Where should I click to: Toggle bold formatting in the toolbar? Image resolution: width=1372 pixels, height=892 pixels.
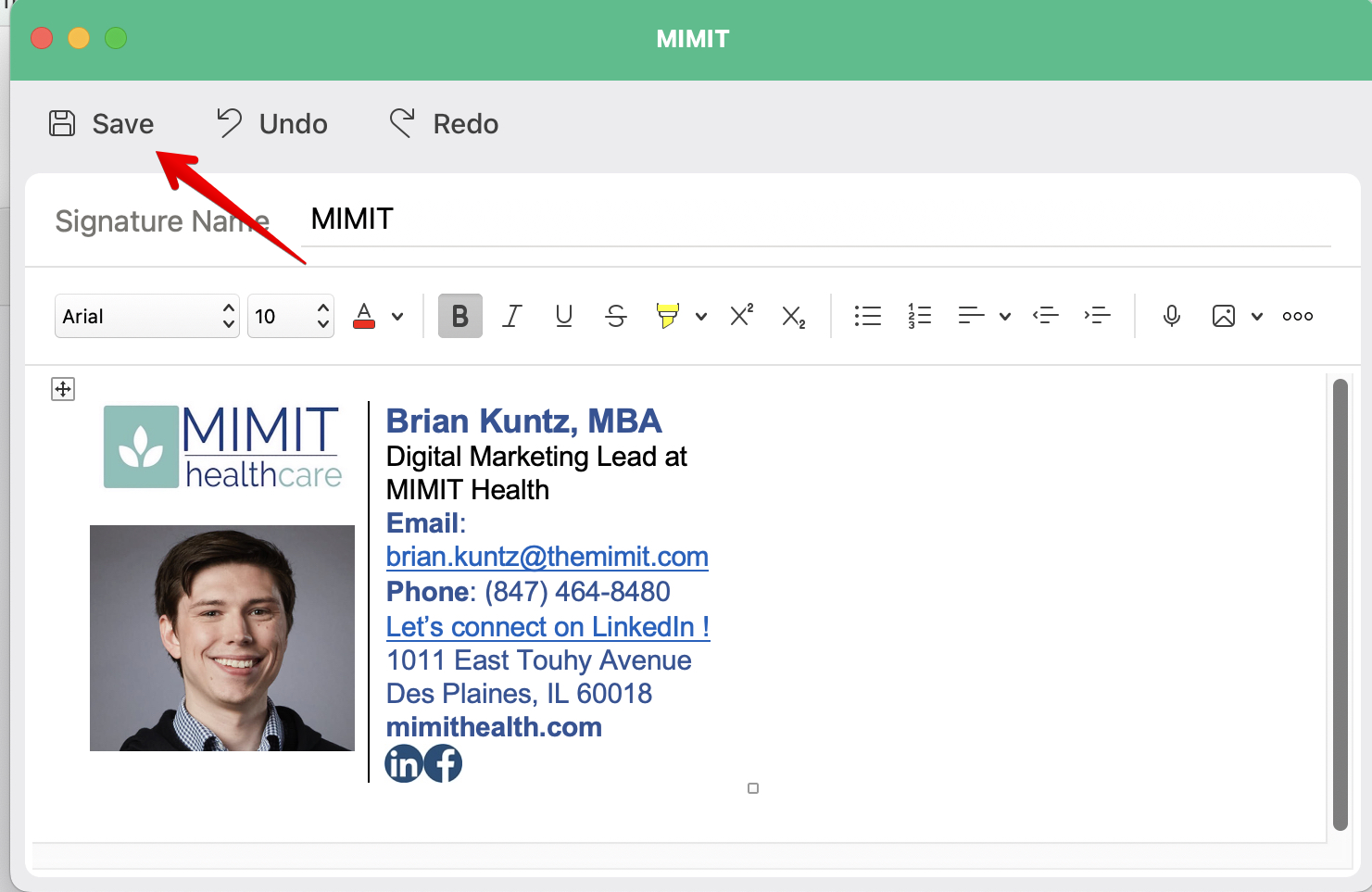click(x=460, y=316)
